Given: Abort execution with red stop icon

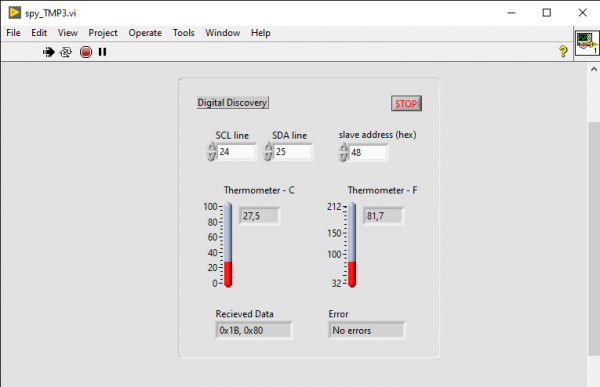Looking at the screenshot, I should point(86,52).
